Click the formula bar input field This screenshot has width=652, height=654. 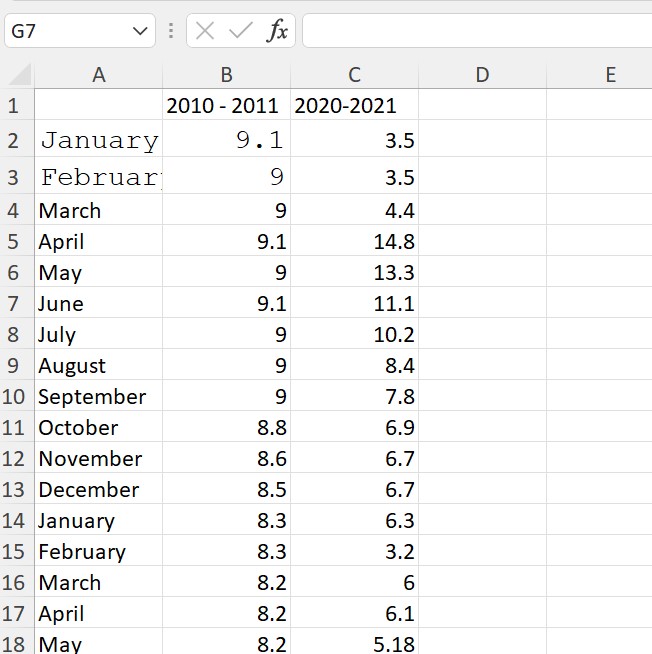click(x=477, y=31)
